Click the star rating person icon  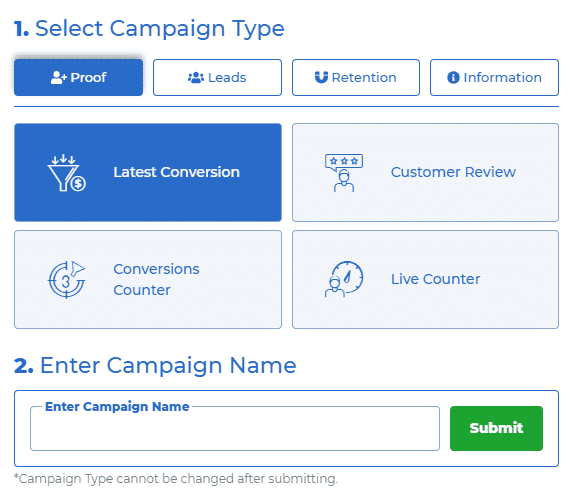click(x=344, y=173)
